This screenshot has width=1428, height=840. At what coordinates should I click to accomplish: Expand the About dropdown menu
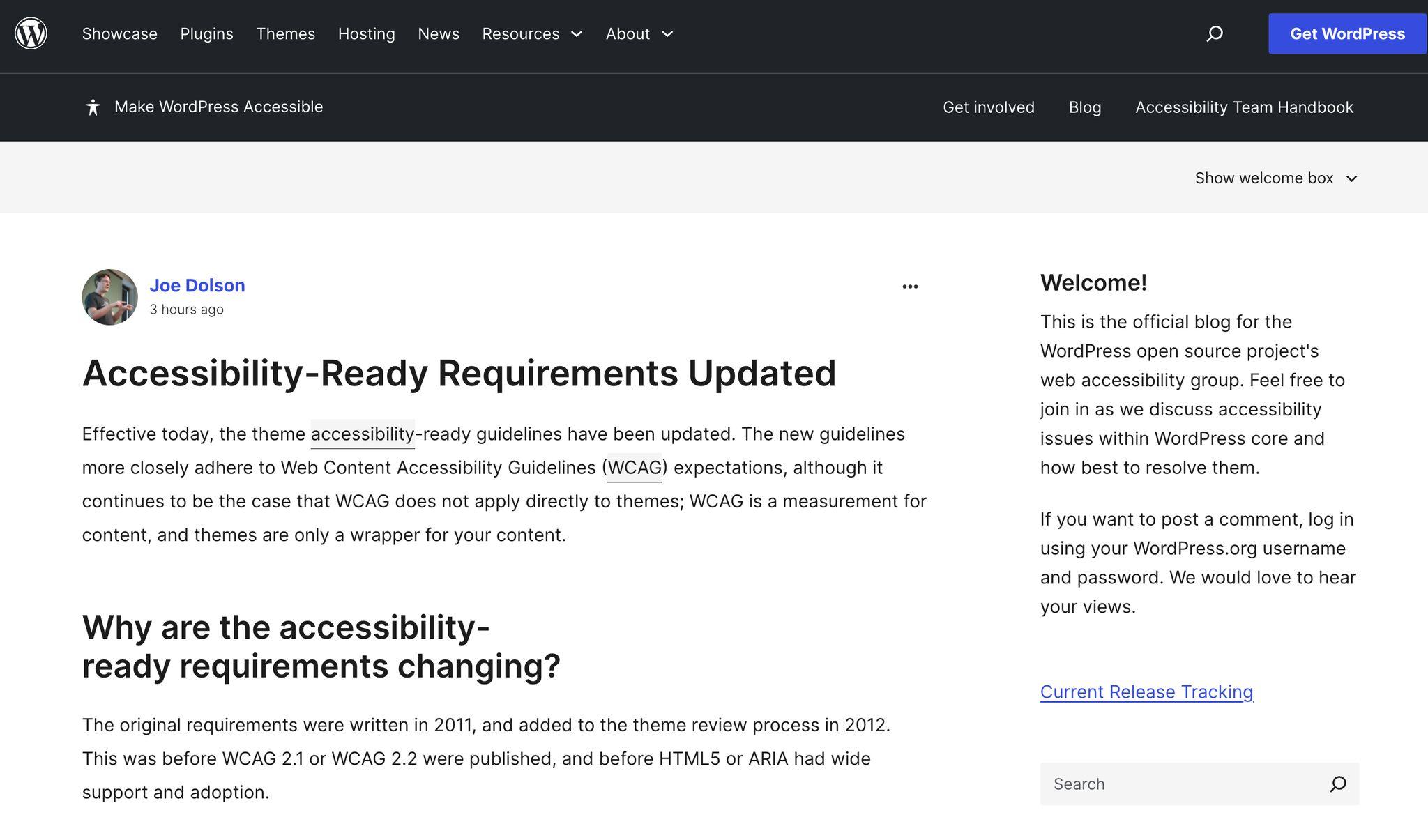click(x=639, y=33)
